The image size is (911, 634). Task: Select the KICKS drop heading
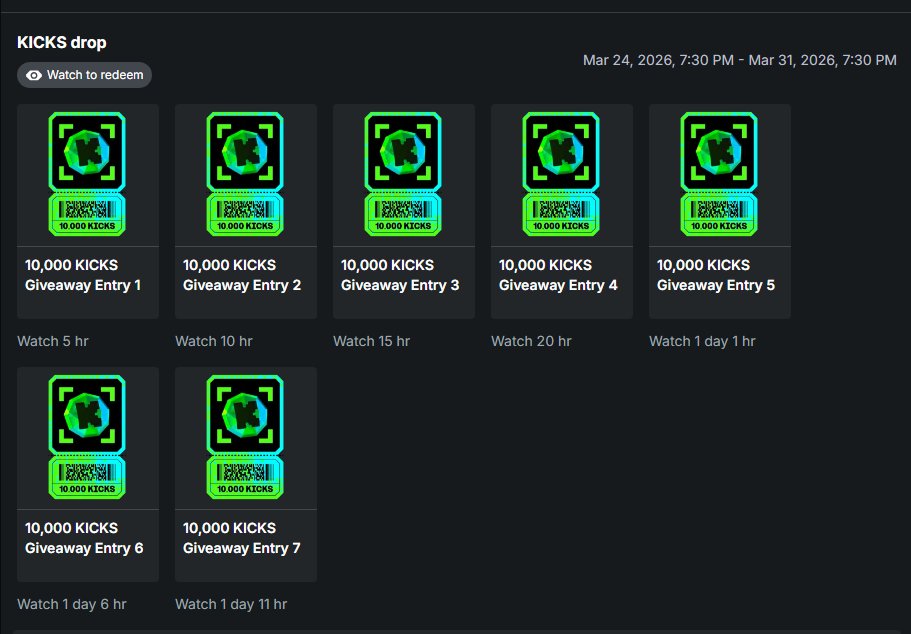pos(62,42)
